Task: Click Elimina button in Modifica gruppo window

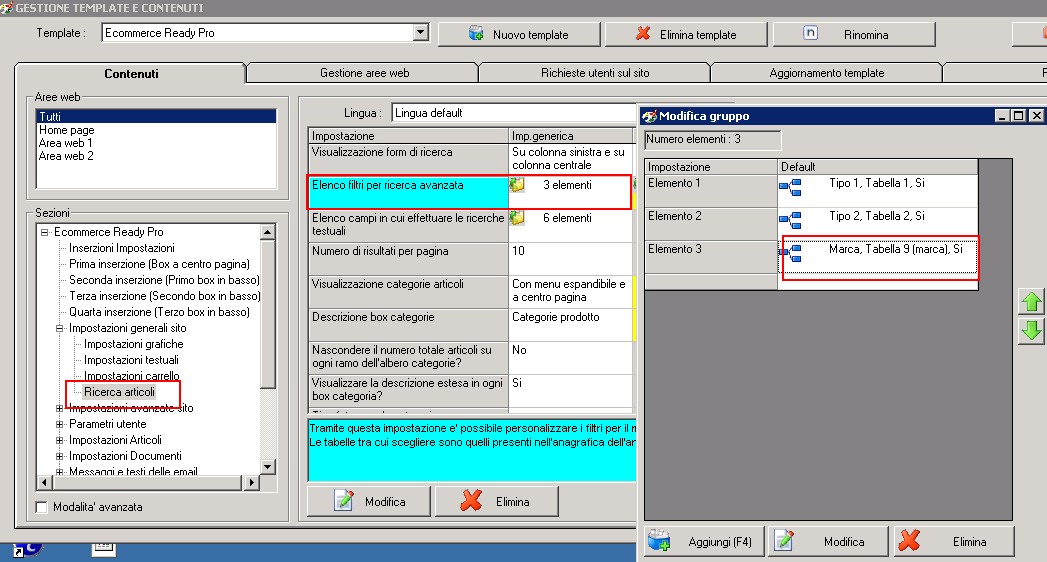Action: pyautogui.click(x=954, y=541)
